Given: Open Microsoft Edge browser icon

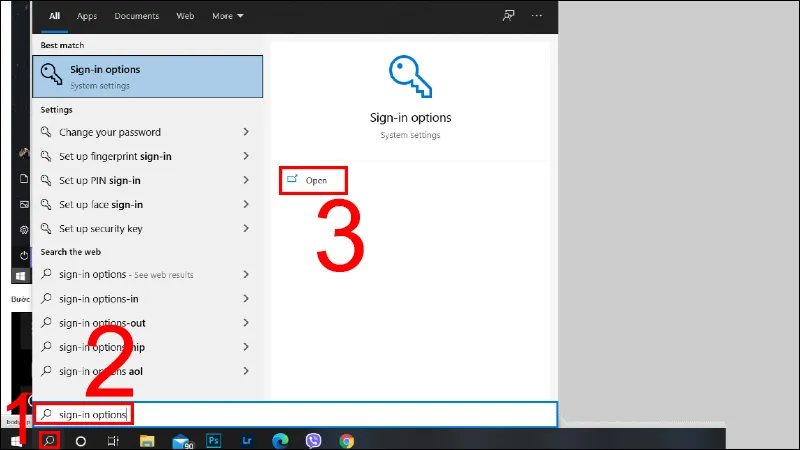Looking at the screenshot, I should coord(280,440).
